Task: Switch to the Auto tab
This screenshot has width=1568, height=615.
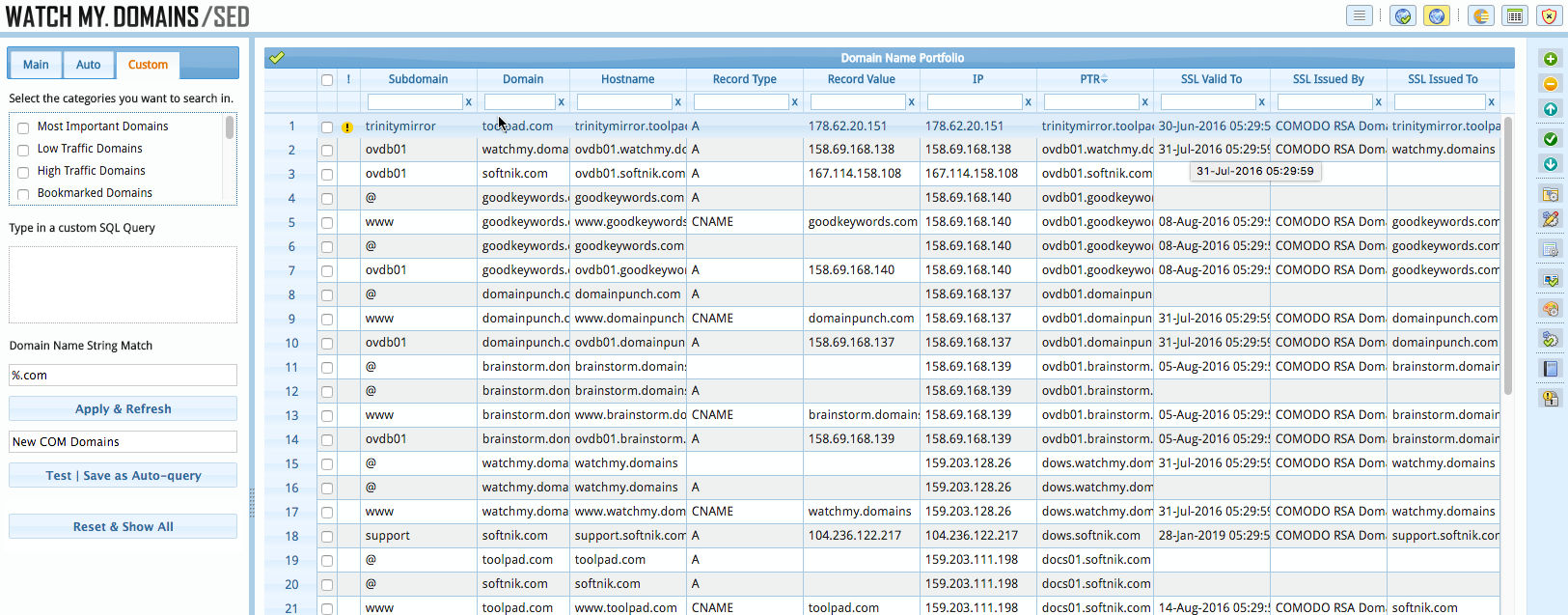Action: click(89, 65)
